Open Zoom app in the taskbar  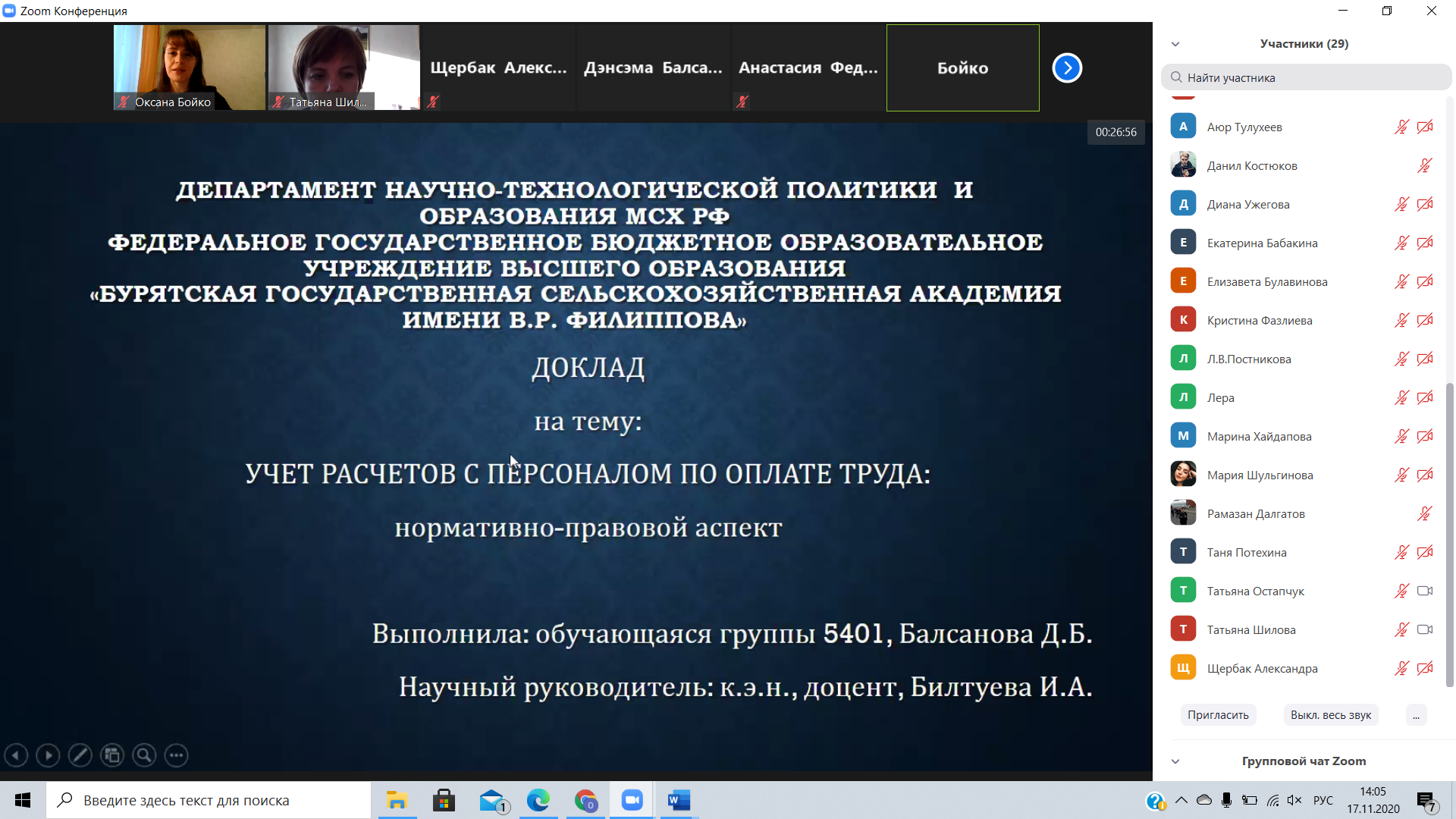632,800
